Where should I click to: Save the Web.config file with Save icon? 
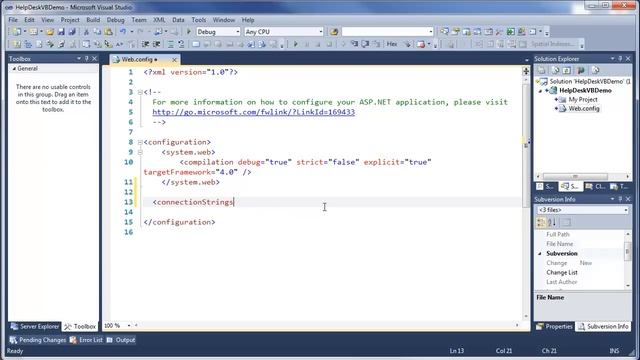pyautogui.click(x=61, y=31)
